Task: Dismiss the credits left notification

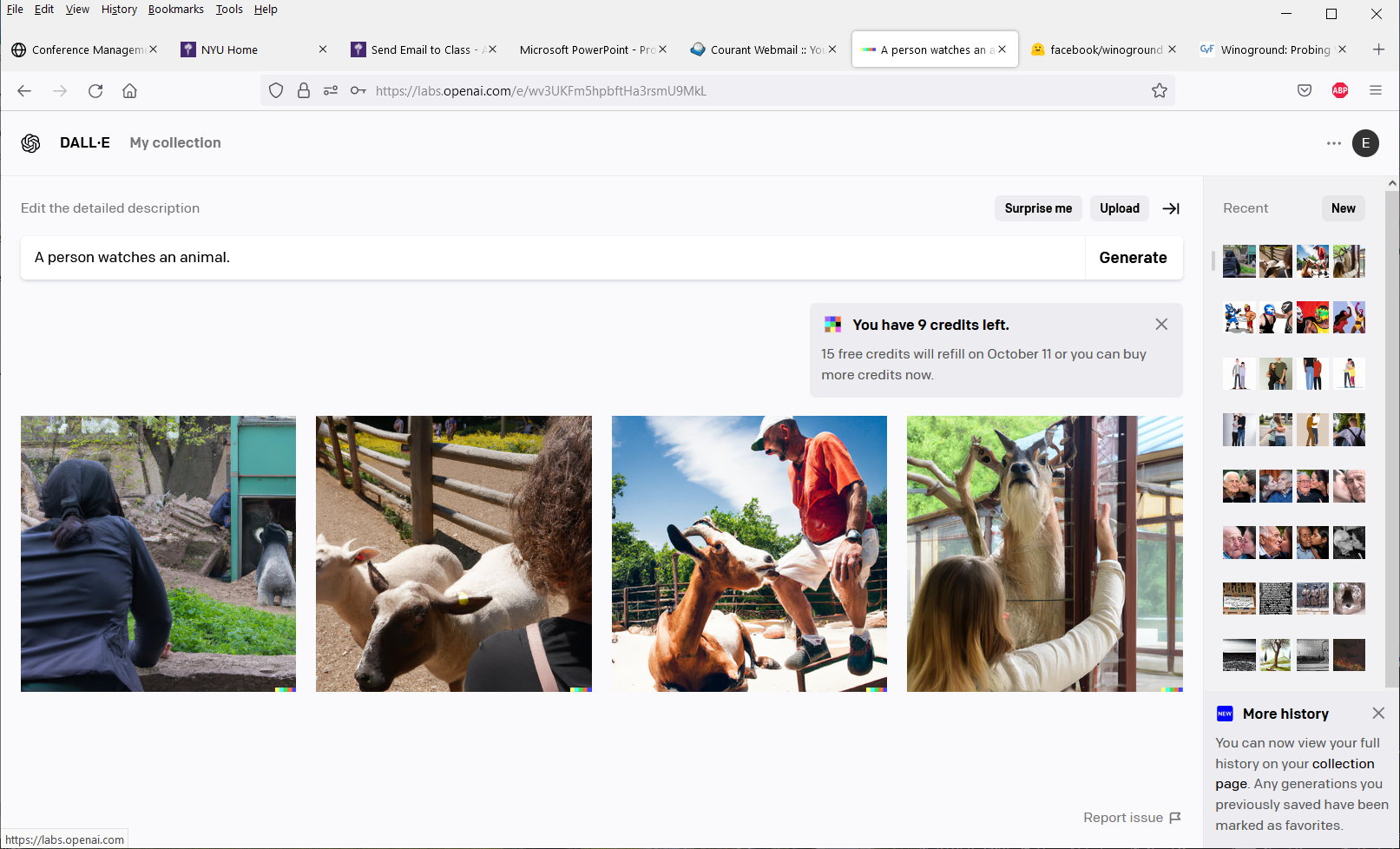Action: point(1160,325)
